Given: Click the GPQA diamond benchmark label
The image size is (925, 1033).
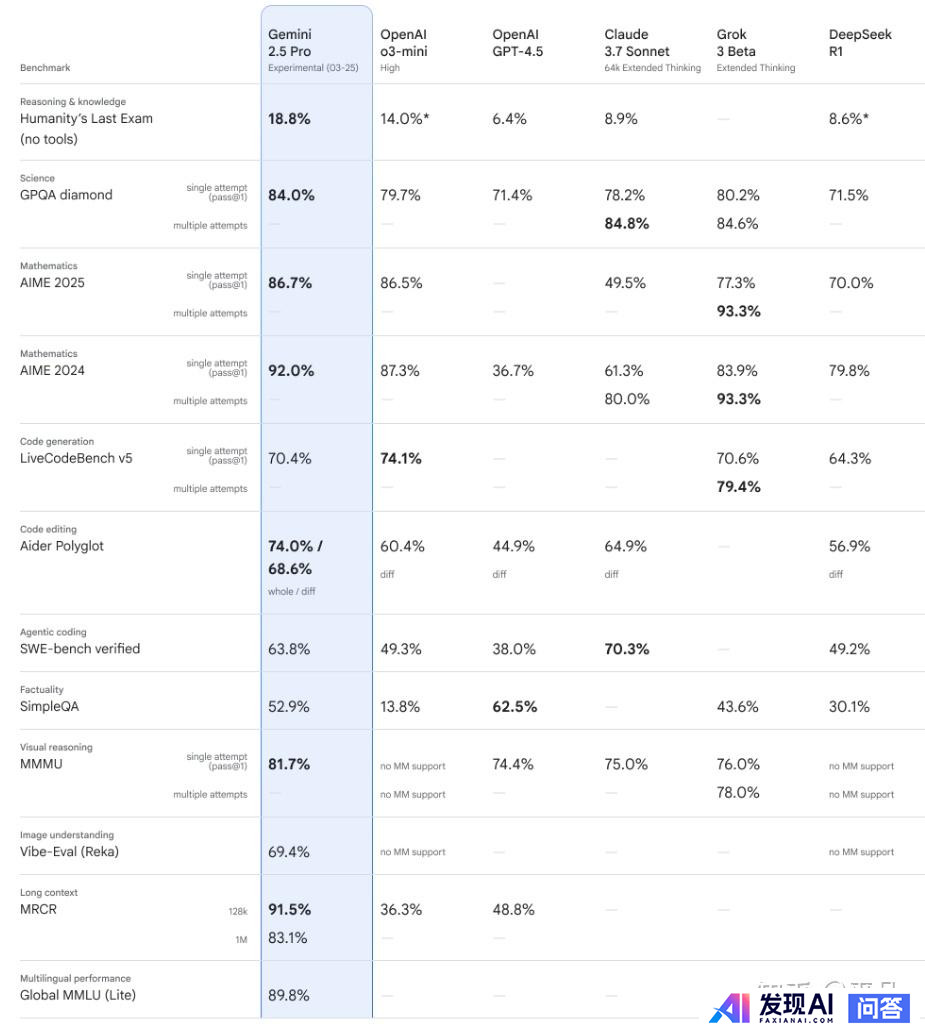Looking at the screenshot, I should tap(66, 195).
